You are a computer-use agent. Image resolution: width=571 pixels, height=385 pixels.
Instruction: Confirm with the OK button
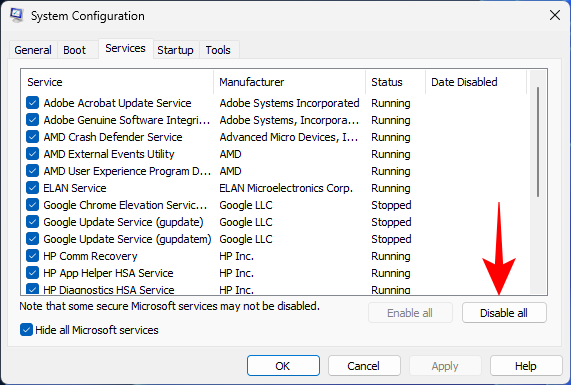pos(283,366)
